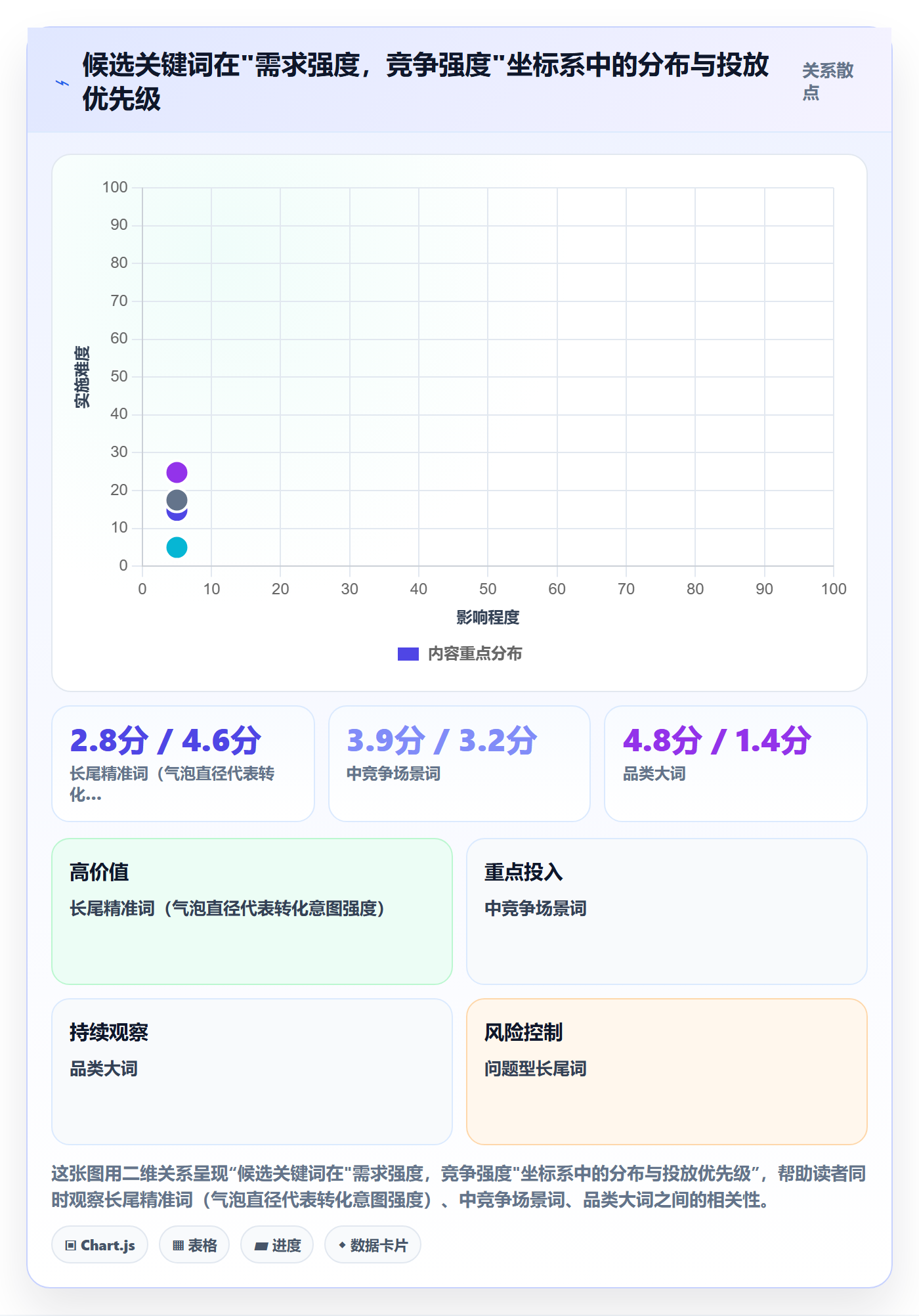Click the description paragraph starting with 这张图用二维关系
The height and width of the screenshot is (1316, 919).
[459, 1187]
